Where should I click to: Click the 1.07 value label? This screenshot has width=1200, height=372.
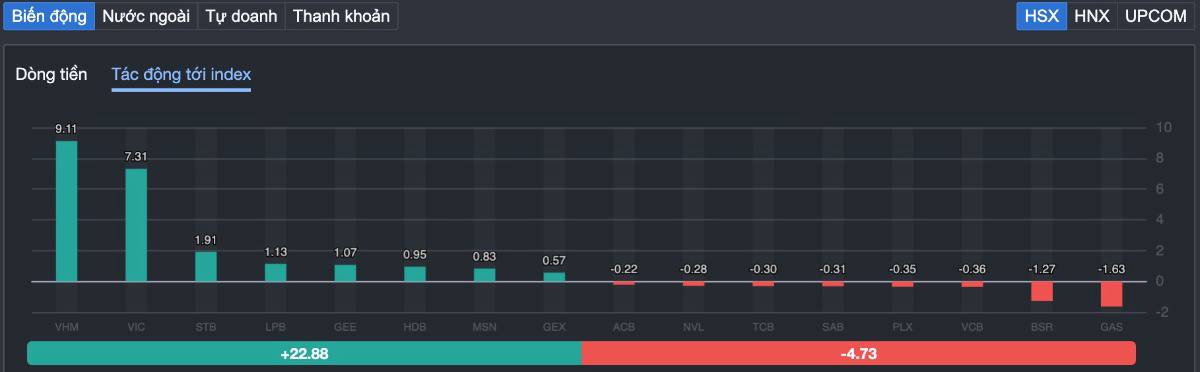pyautogui.click(x=345, y=253)
